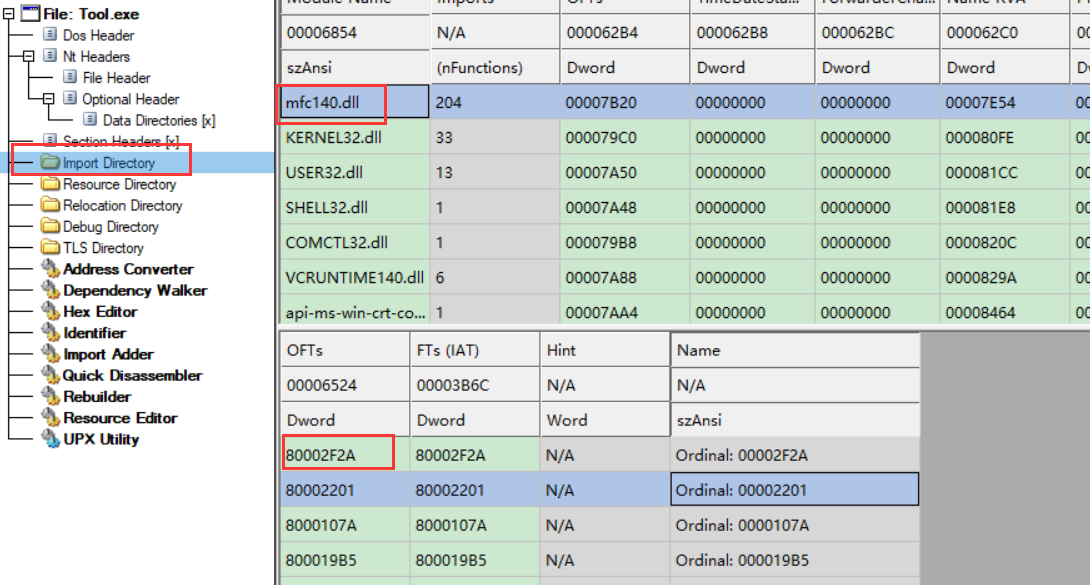Collapse the Nt Headers tree node
Screen dimensions: 1090x585
click(29, 57)
